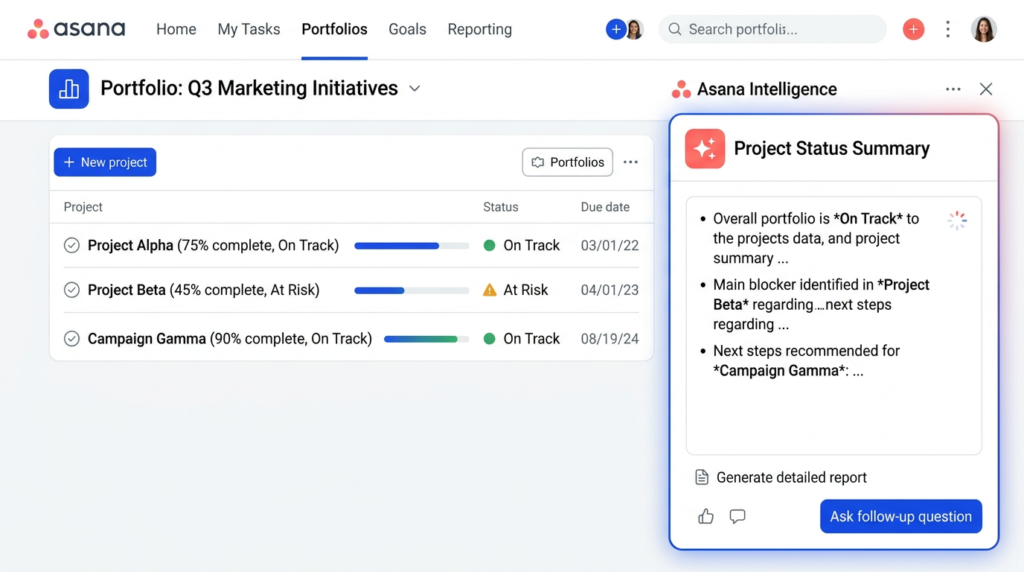1024x572 pixels.
Task: Click the Portfolios button in toolbar
Action: click(568, 162)
